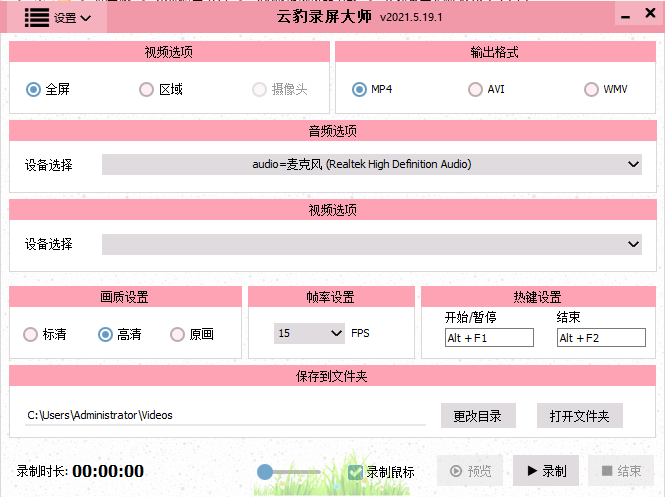Minimize the 云豹录屏大师 window
The height and width of the screenshot is (497, 665).
coord(625,16)
